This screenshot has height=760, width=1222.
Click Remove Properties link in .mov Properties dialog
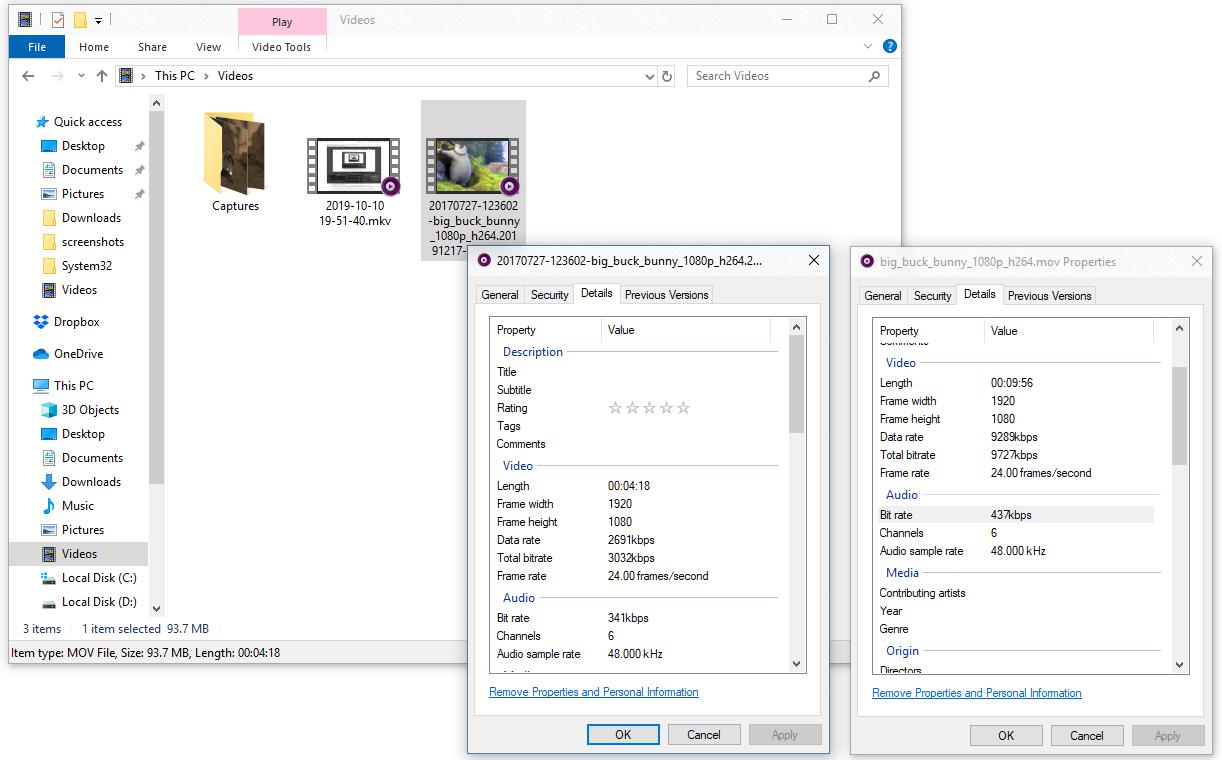[x=977, y=693]
